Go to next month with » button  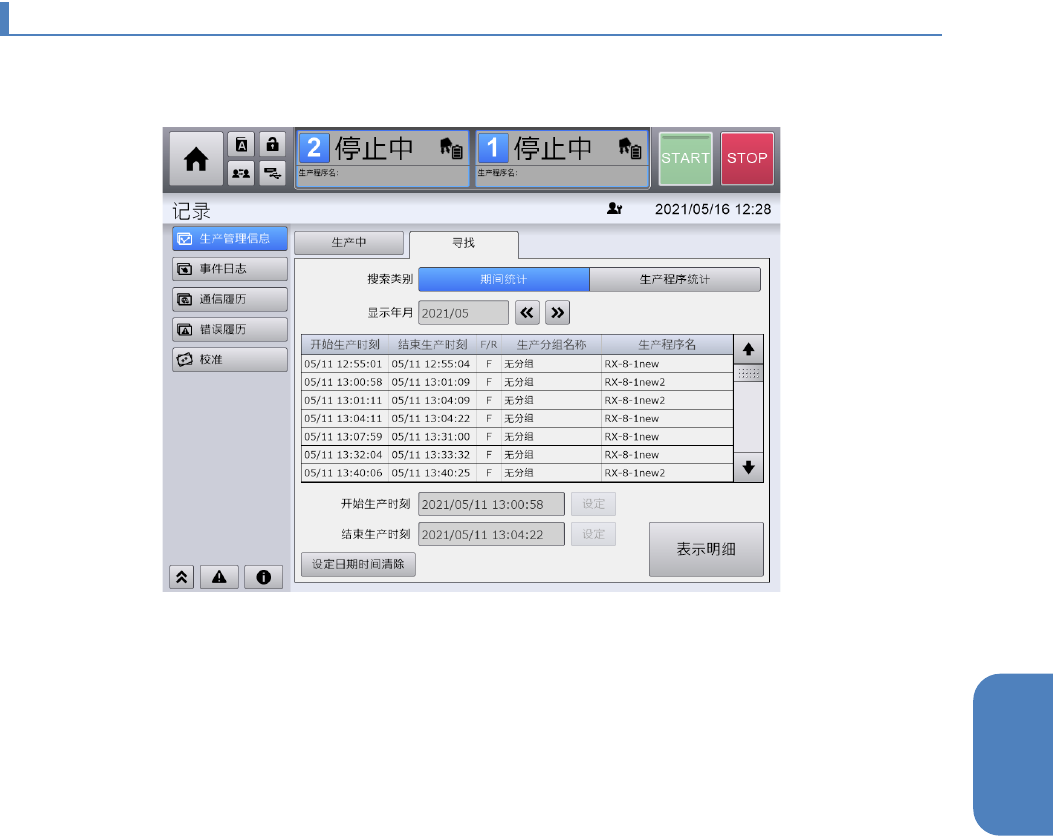click(x=557, y=313)
